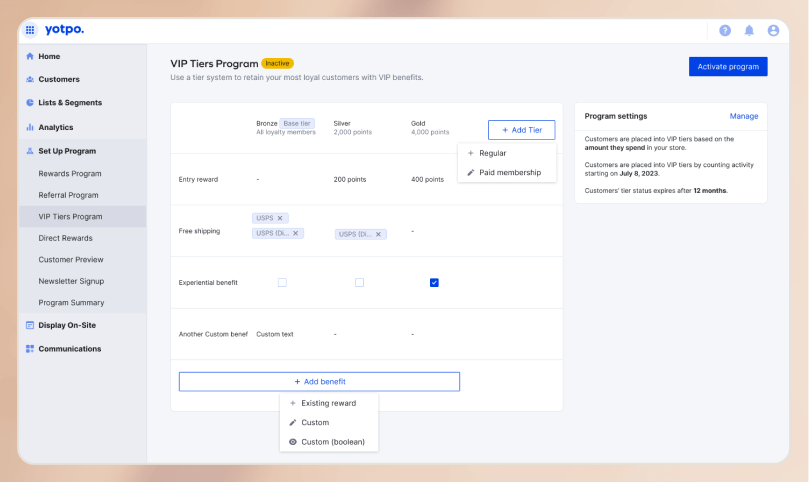This screenshot has height=482, width=809.
Task: Navigate to Rewards Program page
Action: pos(69,174)
